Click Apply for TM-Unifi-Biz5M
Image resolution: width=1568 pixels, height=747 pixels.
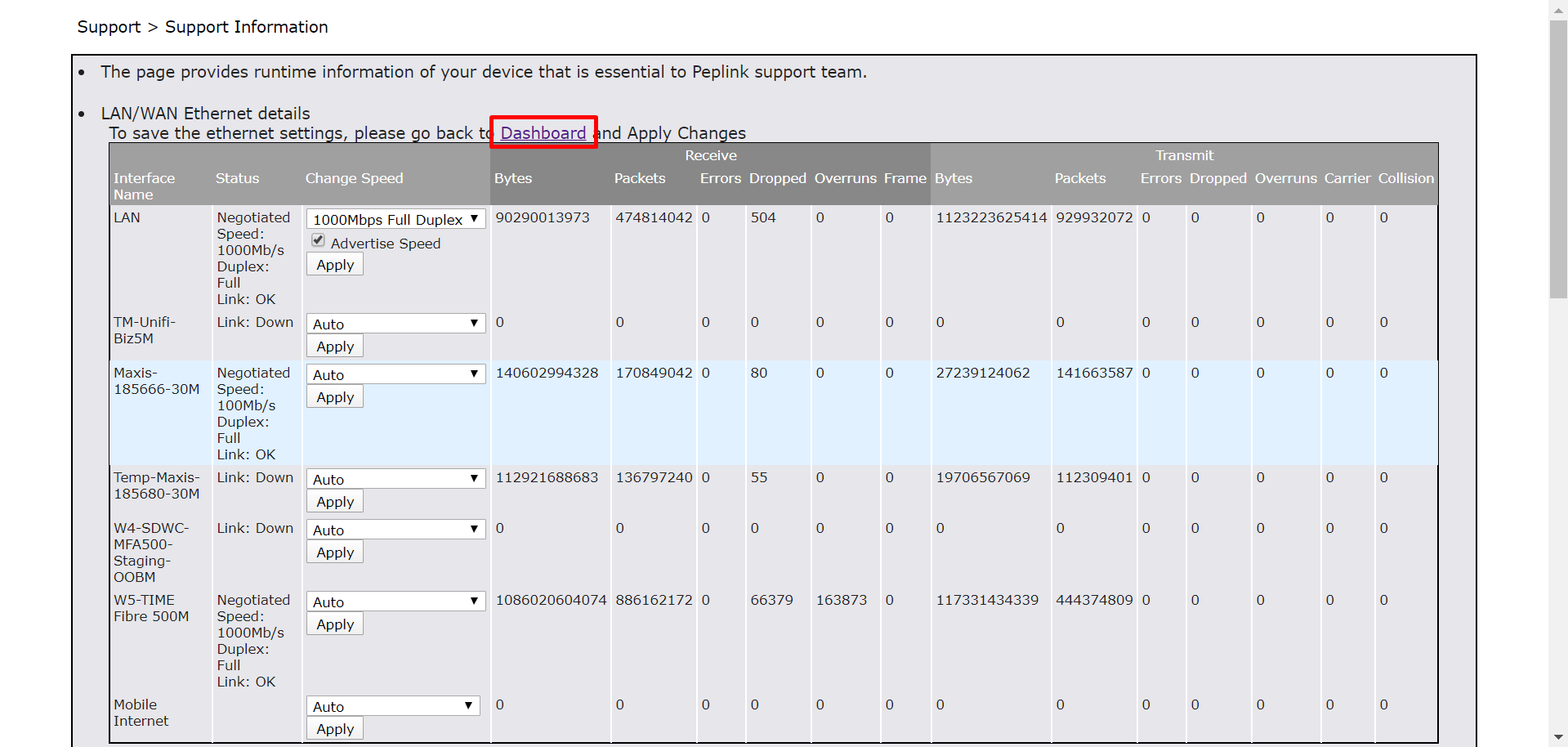click(x=335, y=347)
